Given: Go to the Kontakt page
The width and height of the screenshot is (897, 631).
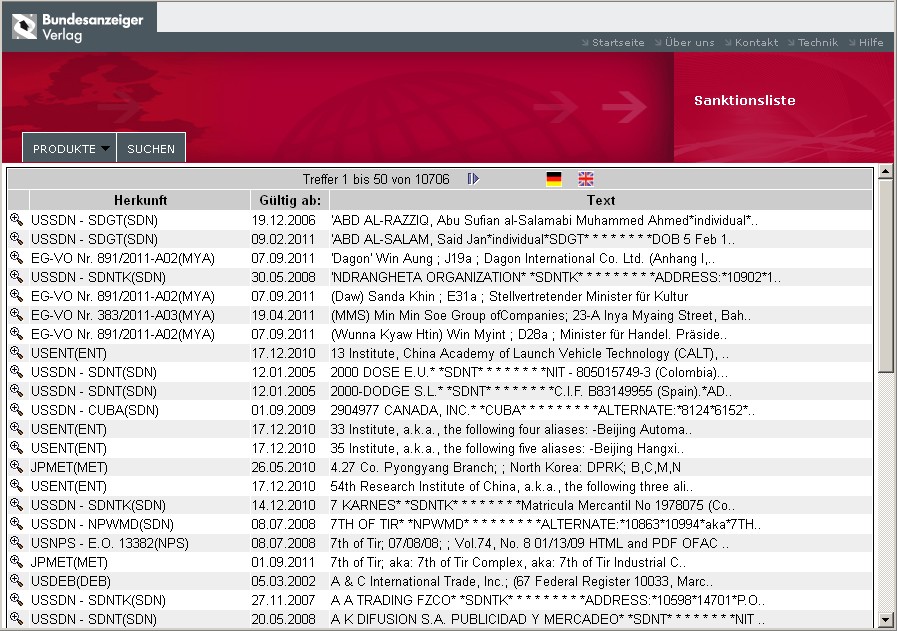Looking at the screenshot, I should tap(756, 43).
